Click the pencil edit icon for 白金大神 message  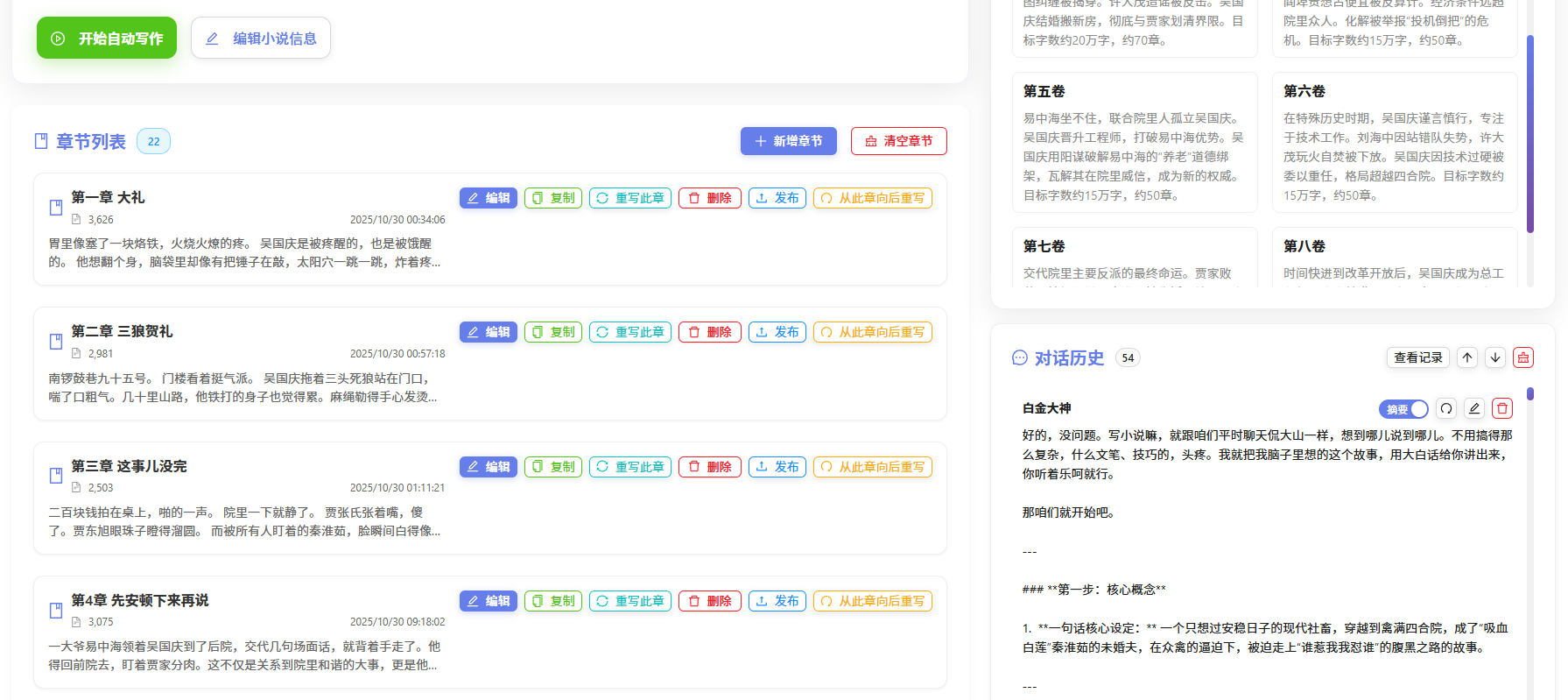[1474, 408]
